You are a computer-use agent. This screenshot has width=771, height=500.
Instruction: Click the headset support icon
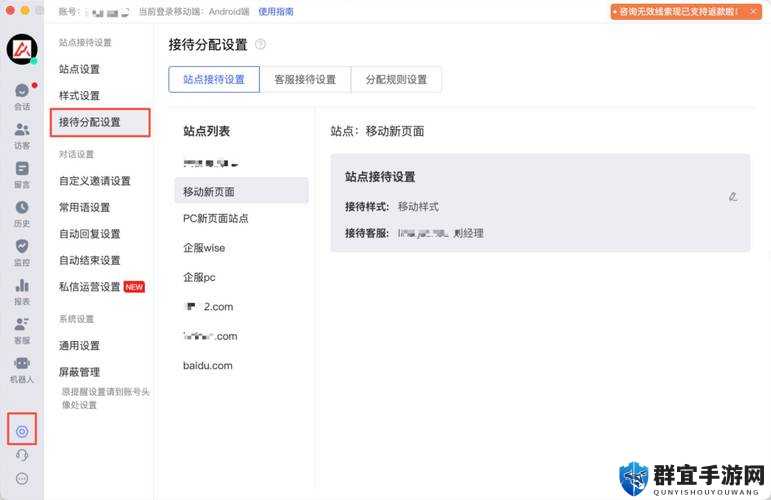pos(22,455)
